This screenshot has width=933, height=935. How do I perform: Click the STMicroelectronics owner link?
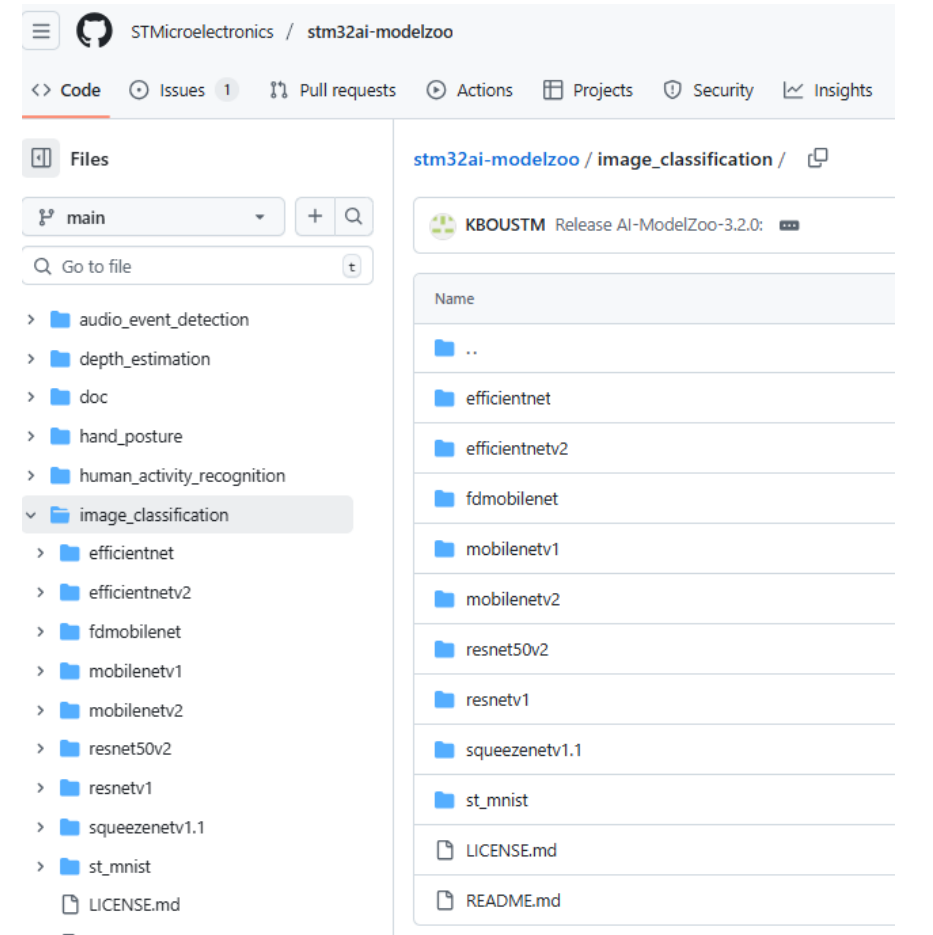pyautogui.click(x=202, y=32)
